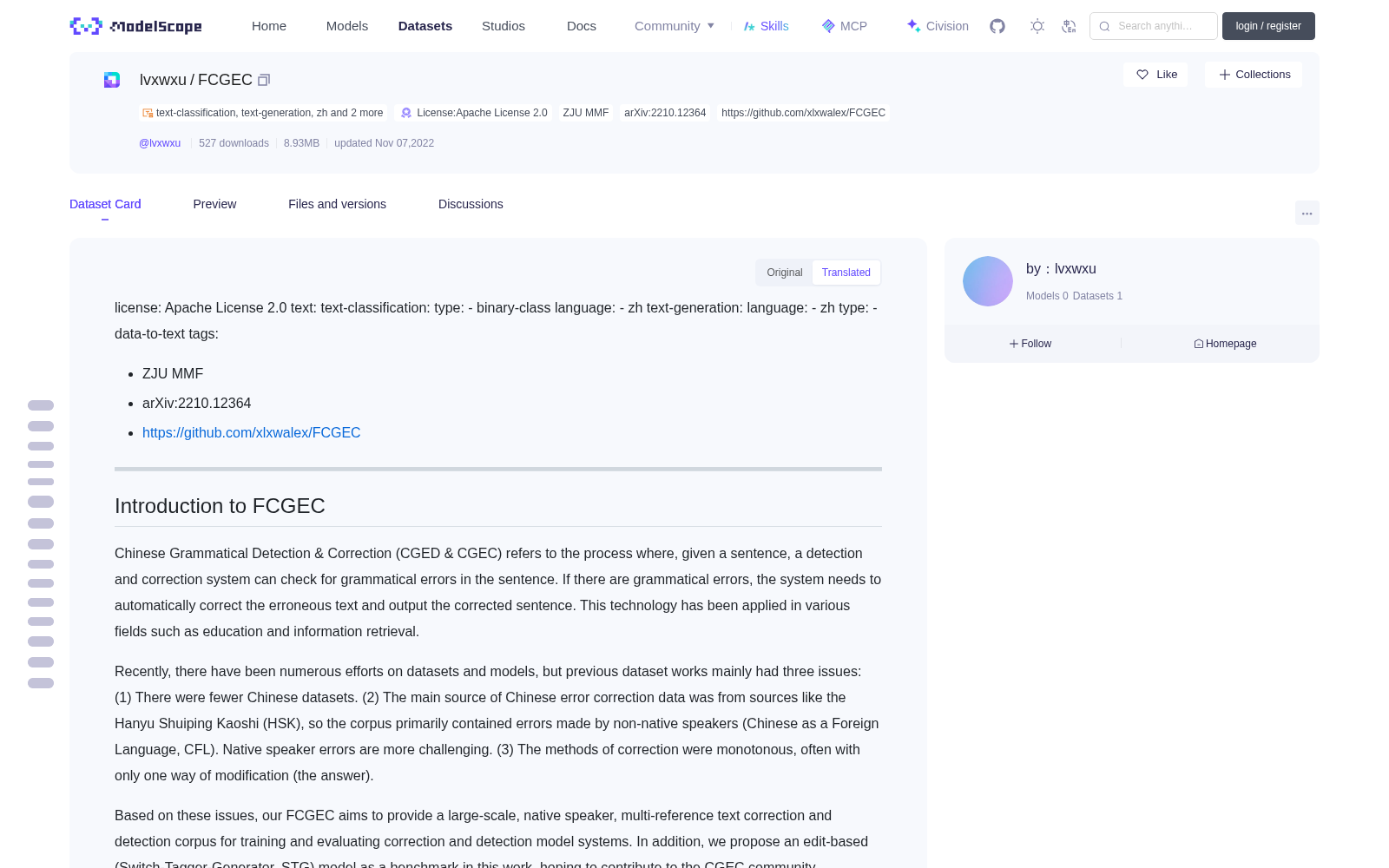Screen dimensions: 1389x868
Task: Open the Files and versions tab
Action: coord(337,204)
